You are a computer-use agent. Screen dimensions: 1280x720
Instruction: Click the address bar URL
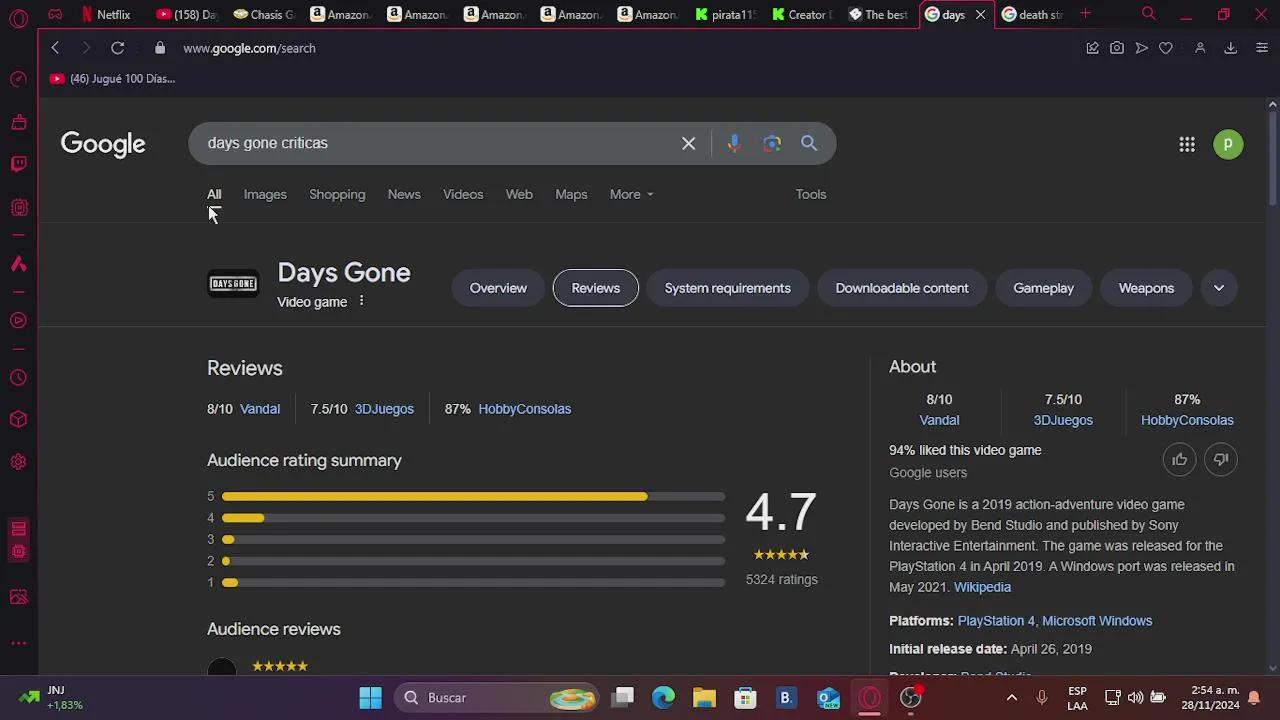[249, 48]
